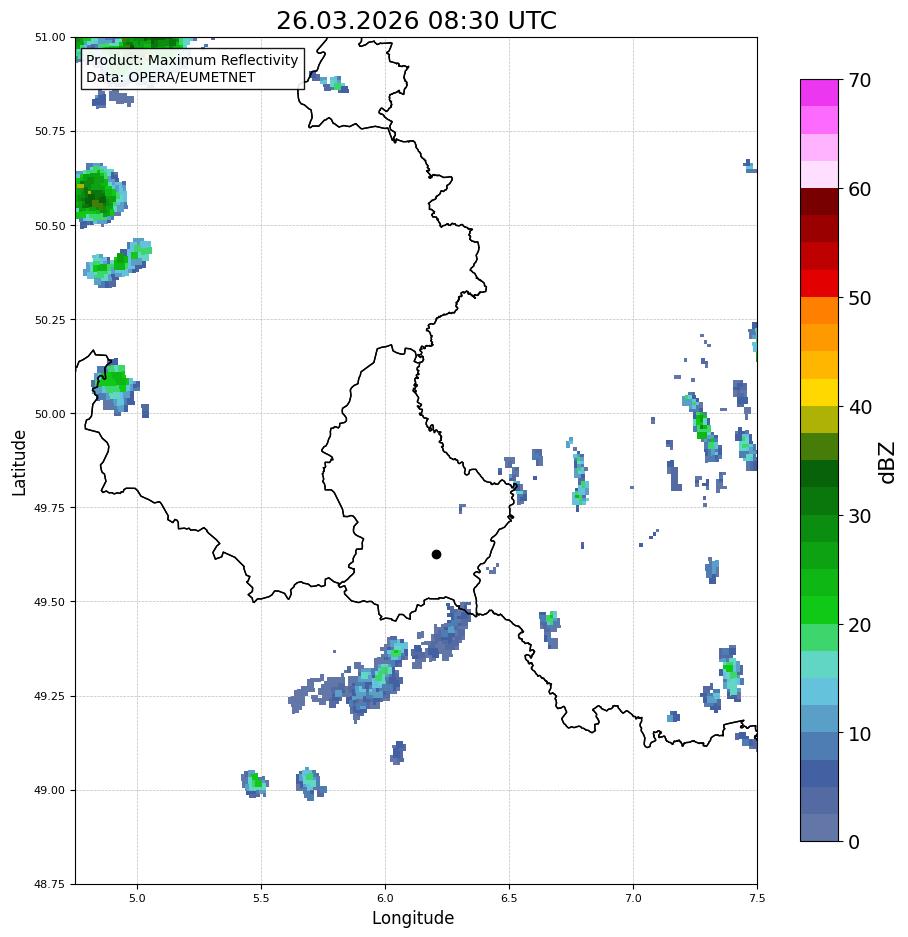
Task: Click the 0 tick on the colorbar
Action: 854,842
